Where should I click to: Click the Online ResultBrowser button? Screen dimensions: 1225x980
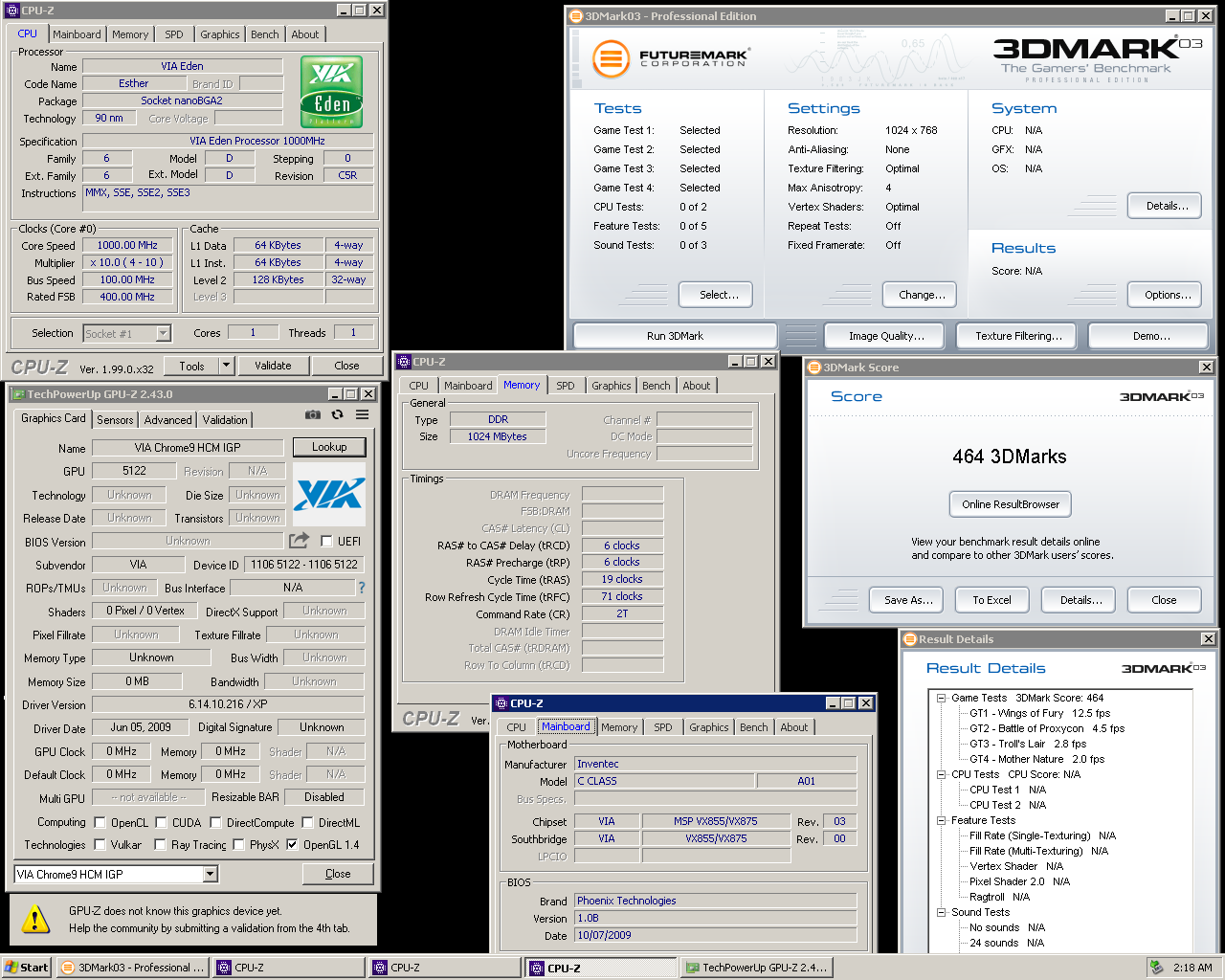click(1011, 504)
